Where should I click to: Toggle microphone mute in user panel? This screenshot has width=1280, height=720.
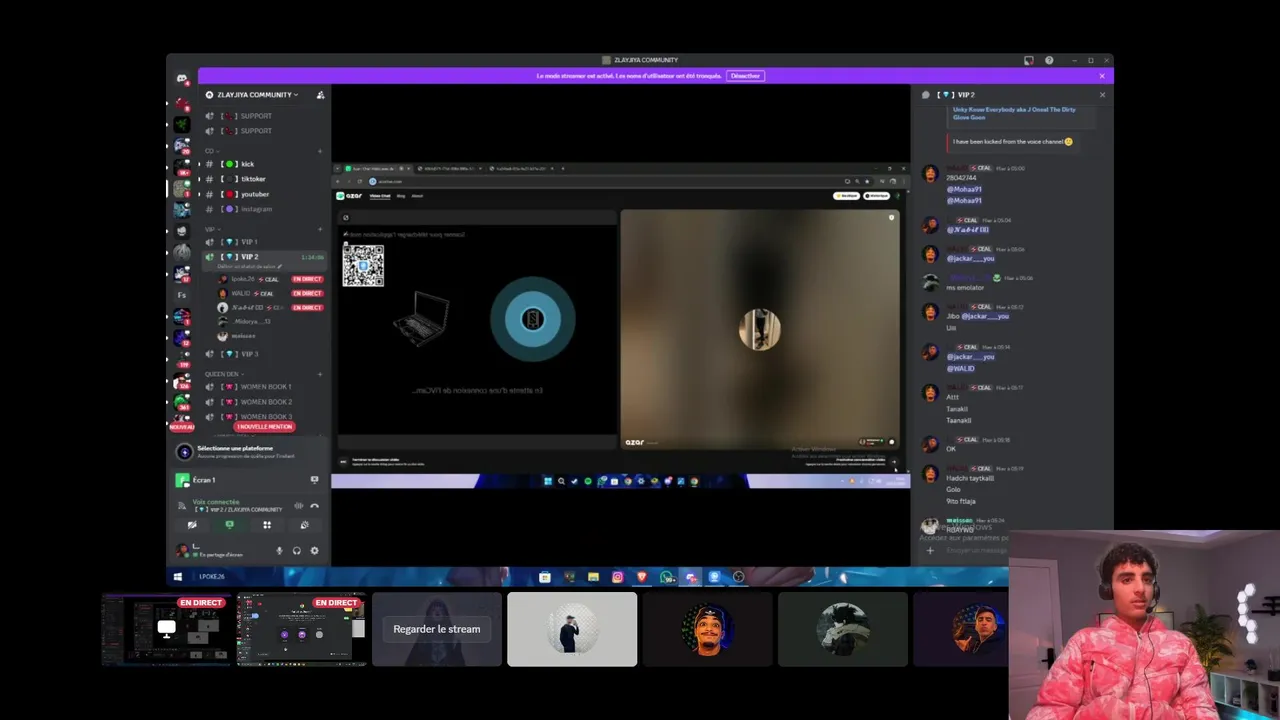point(279,550)
